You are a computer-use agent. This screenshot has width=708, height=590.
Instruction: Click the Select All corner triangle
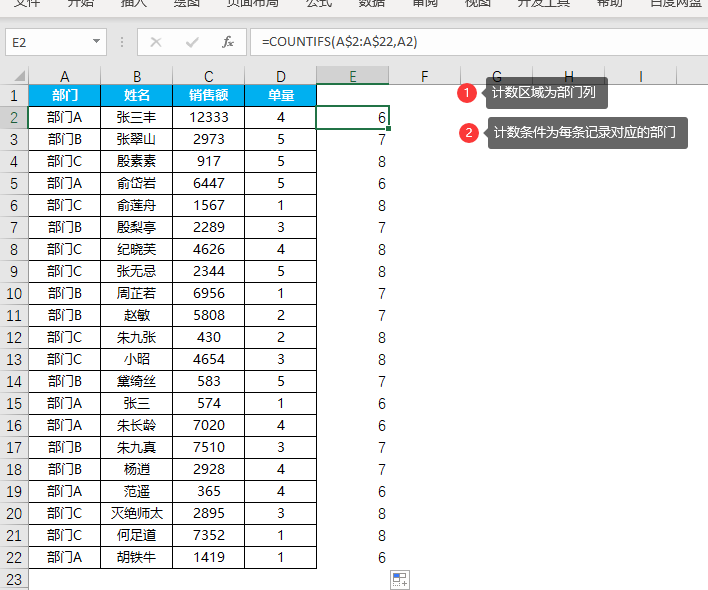click(x=18, y=76)
